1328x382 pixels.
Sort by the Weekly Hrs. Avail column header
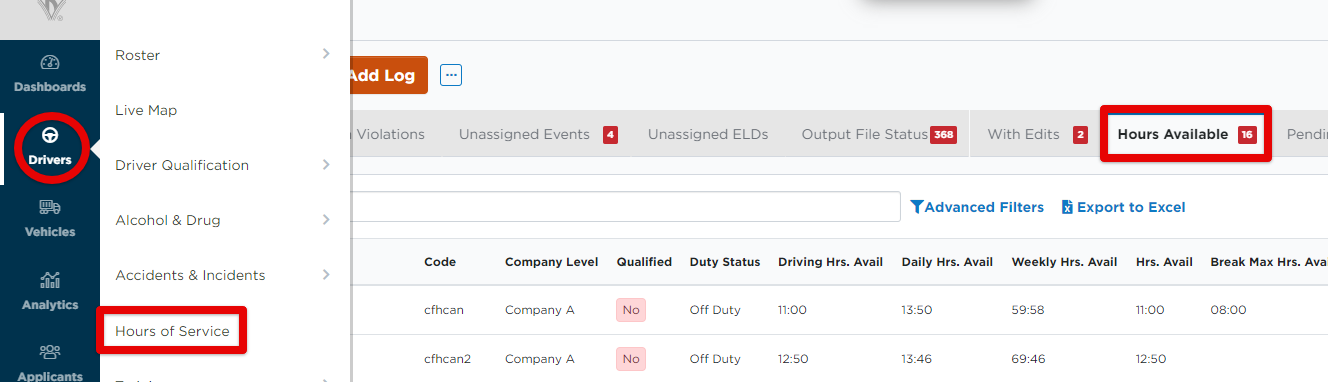click(1064, 262)
